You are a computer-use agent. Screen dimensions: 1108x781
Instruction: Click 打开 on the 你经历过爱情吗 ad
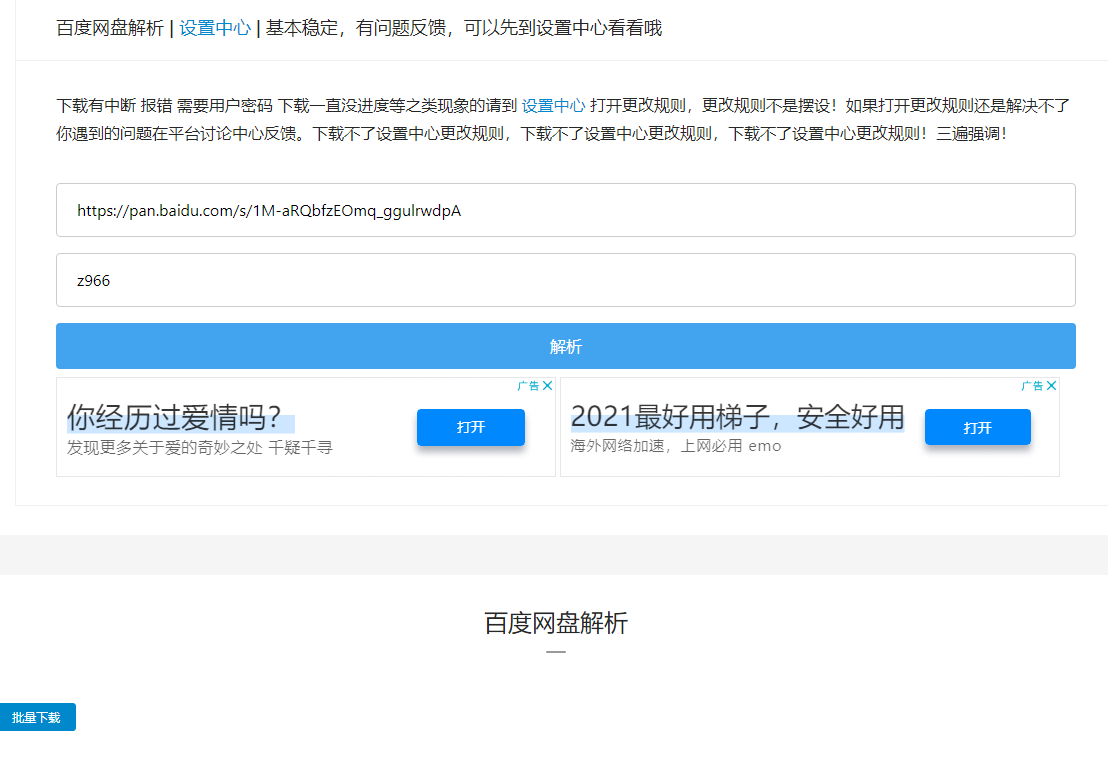pos(471,427)
